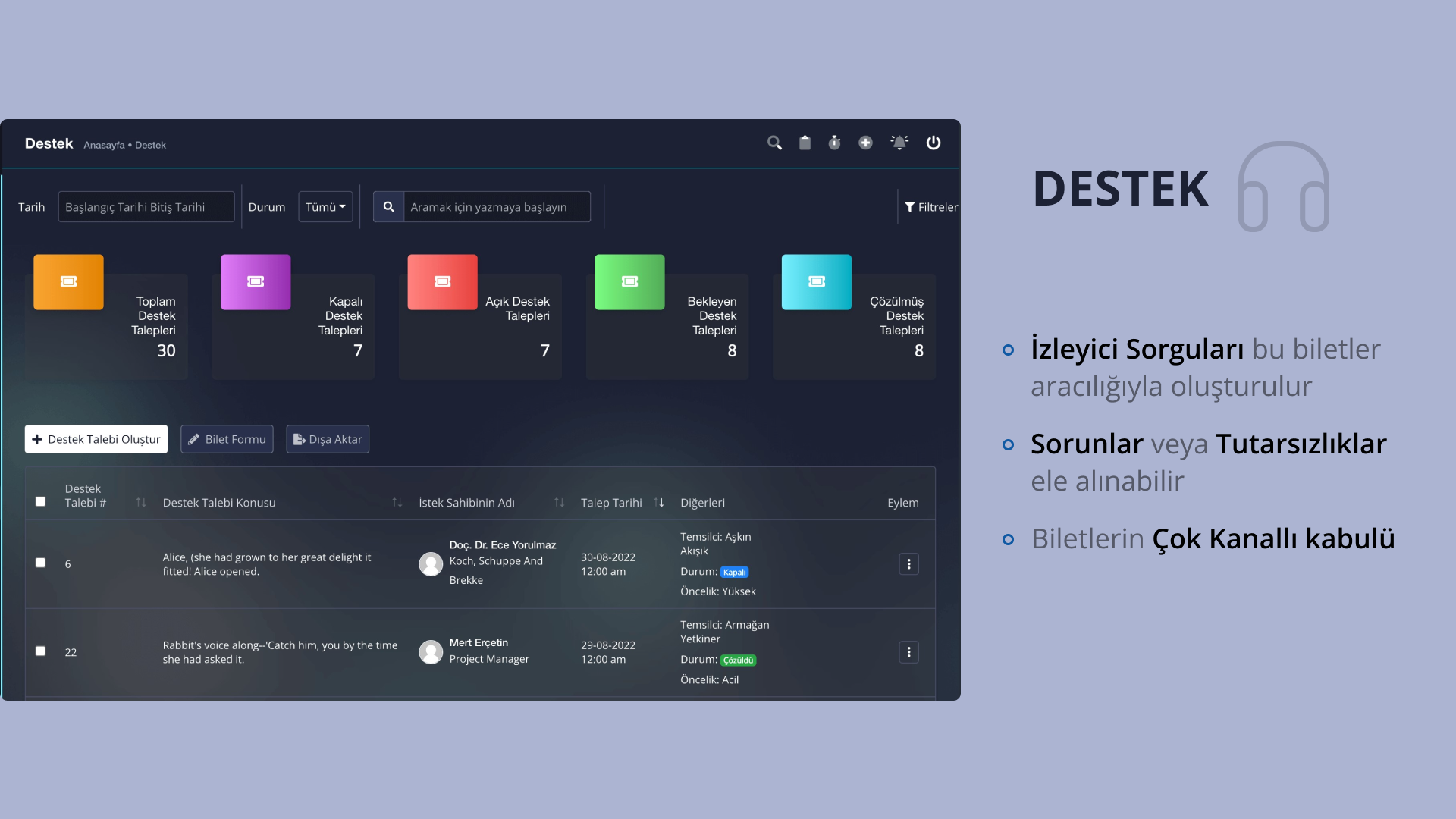Open the three-dot action menu for ticket 6
Viewport: 1456px width, 819px height.
point(908,564)
